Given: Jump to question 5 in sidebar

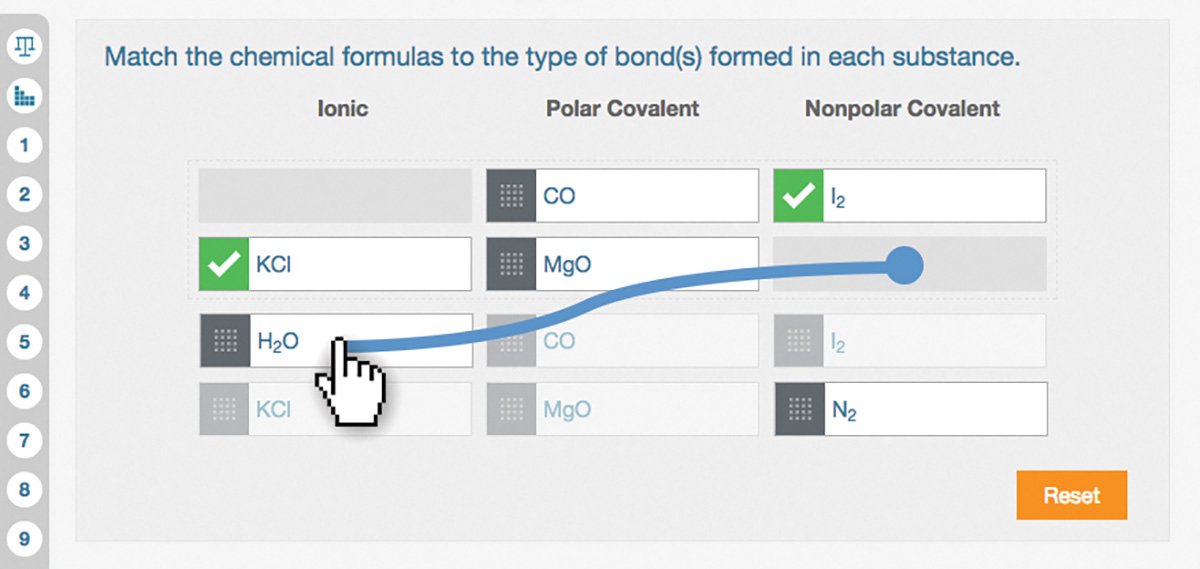Looking at the screenshot, I should coord(23,342).
